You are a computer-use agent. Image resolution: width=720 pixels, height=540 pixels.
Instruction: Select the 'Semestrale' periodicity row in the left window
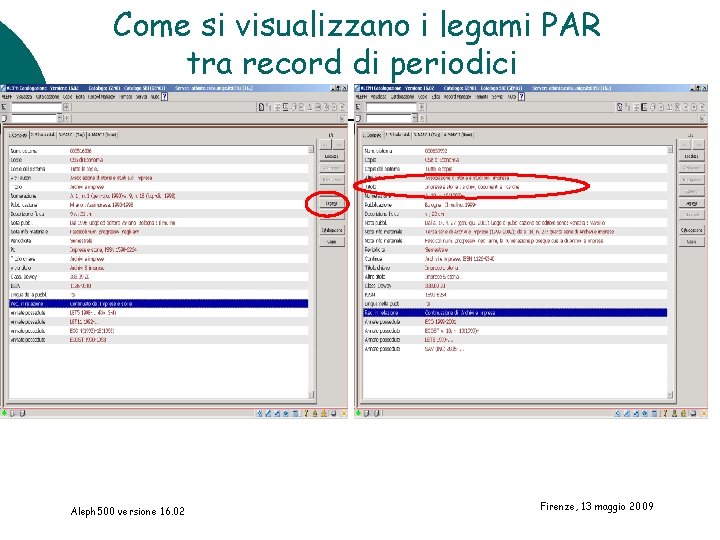[x=158, y=241]
